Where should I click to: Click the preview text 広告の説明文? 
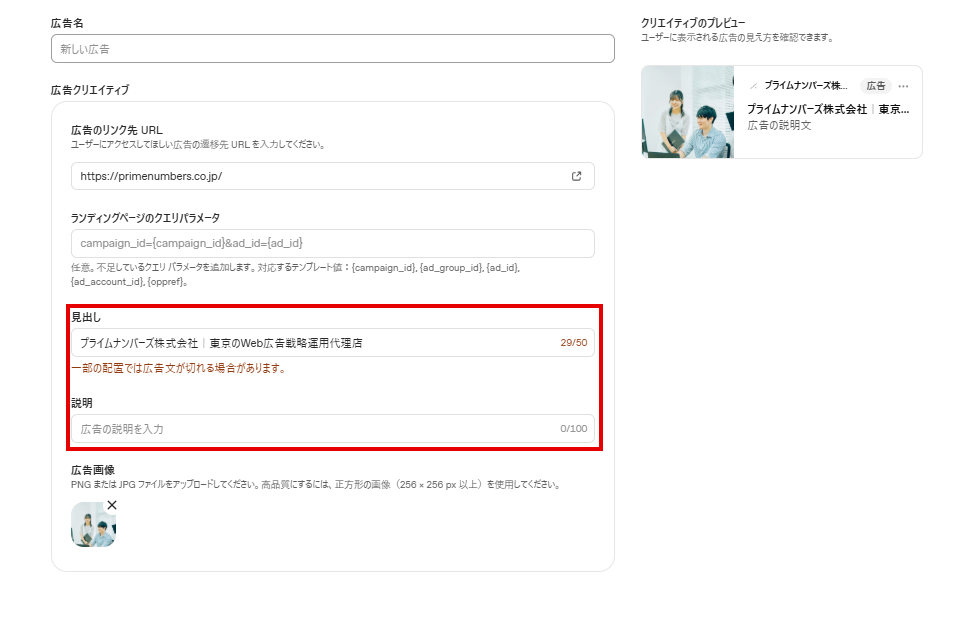click(779, 126)
